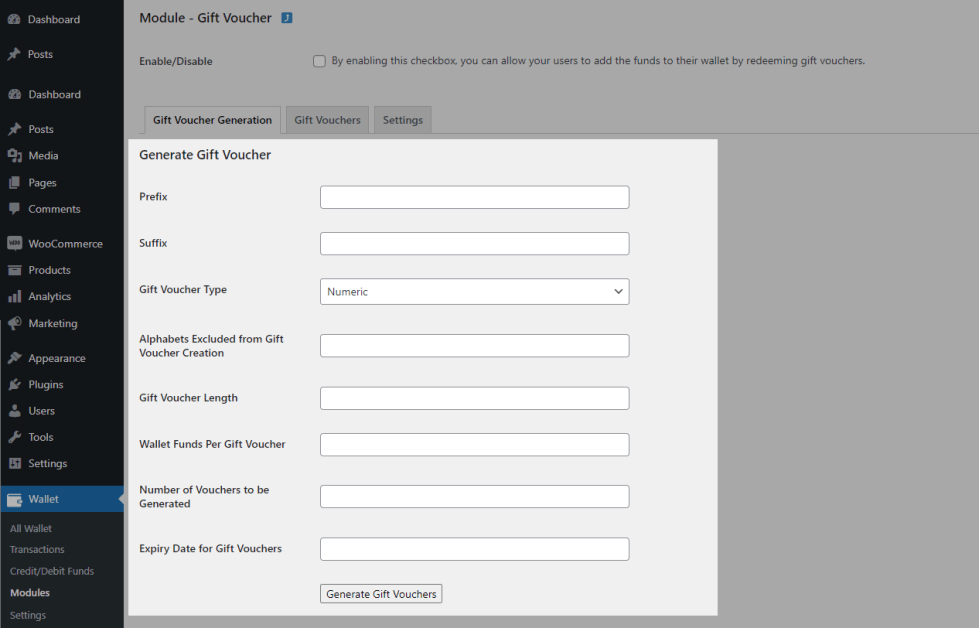Click the Users person icon
Viewport: 979px width, 628px height.
(14, 411)
